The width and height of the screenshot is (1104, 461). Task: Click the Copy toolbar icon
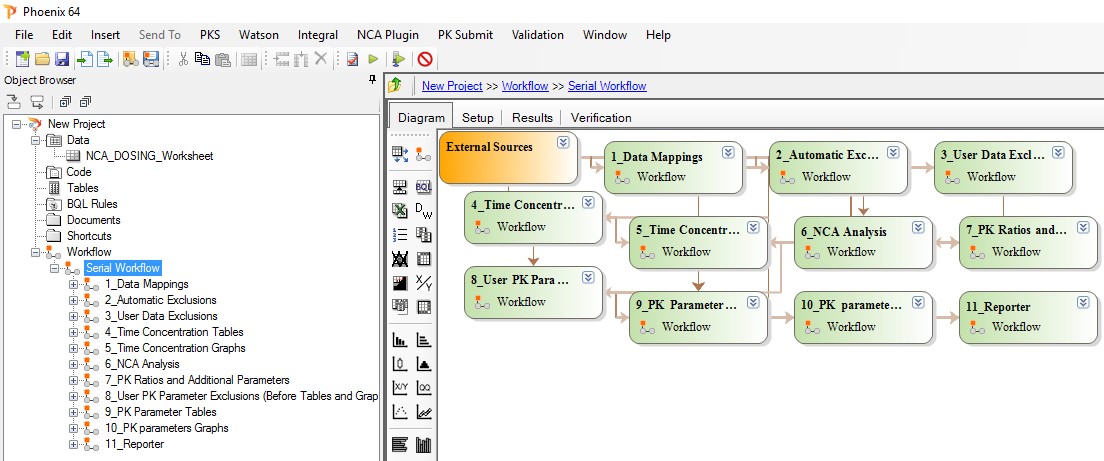(x=202, y=59)
